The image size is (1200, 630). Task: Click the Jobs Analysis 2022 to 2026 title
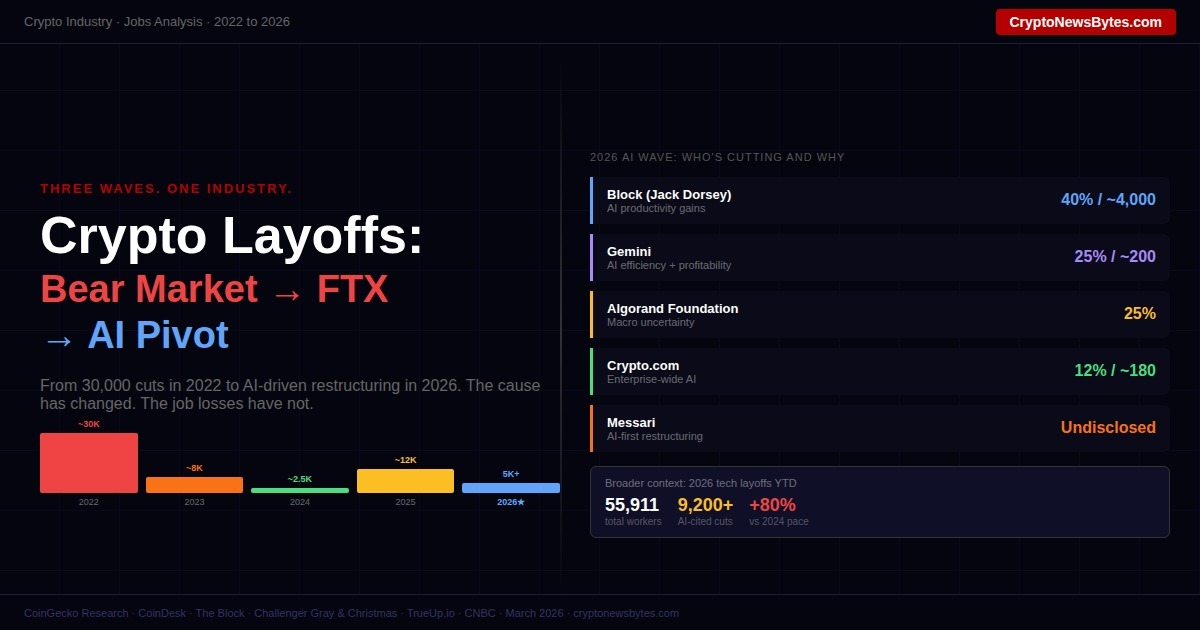click(156, 21)
